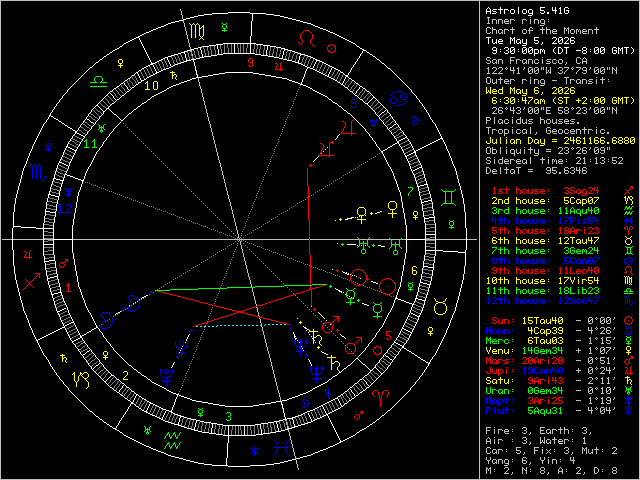Click 'Julian Day = 2461166.6880'
The width and height of the screenshot is (640, 480).
pos(560,141)
